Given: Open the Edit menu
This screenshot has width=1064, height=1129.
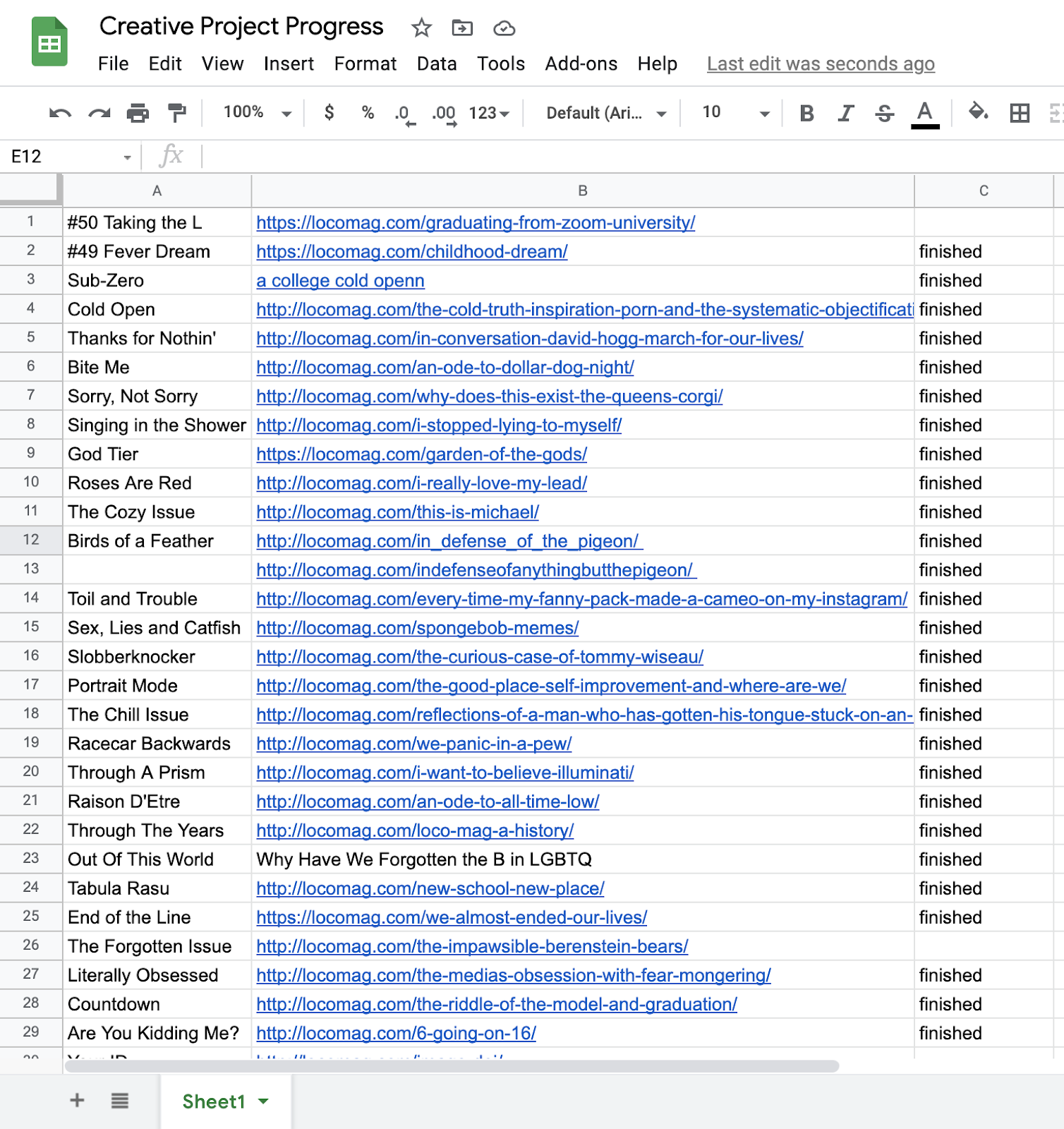Looking at the screenshot, I should (165, 64).
